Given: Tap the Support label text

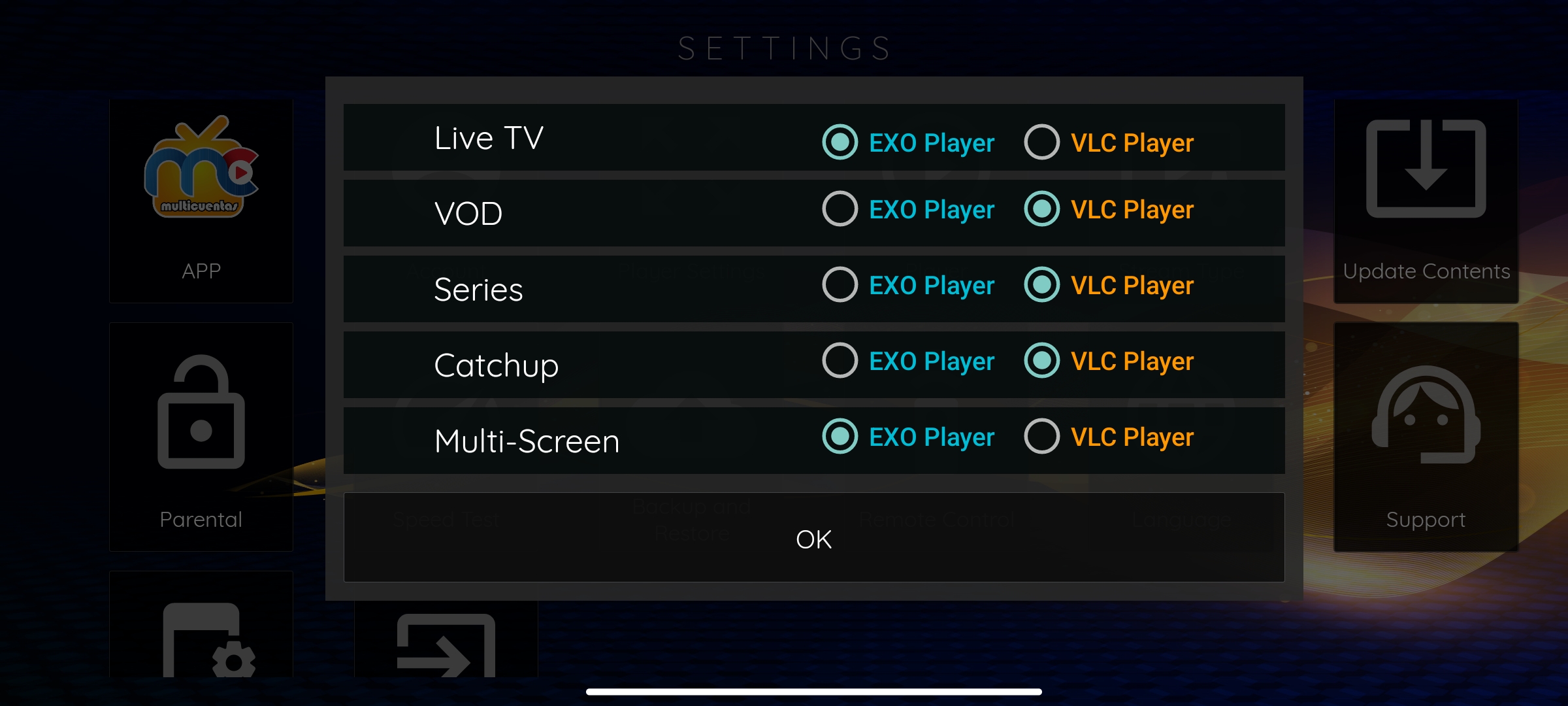Looking at the screenshot, I should [x=1426, y=520].
